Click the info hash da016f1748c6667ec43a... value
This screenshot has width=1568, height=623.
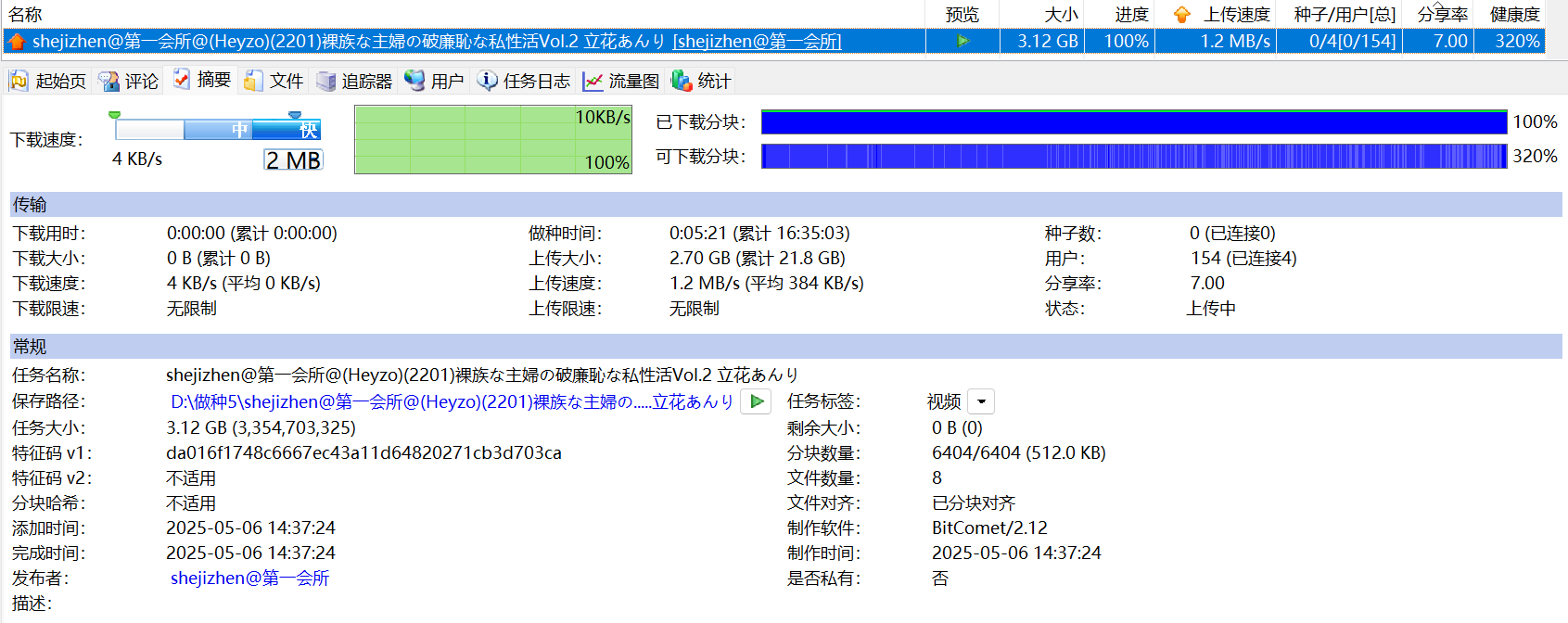[363, 453]
